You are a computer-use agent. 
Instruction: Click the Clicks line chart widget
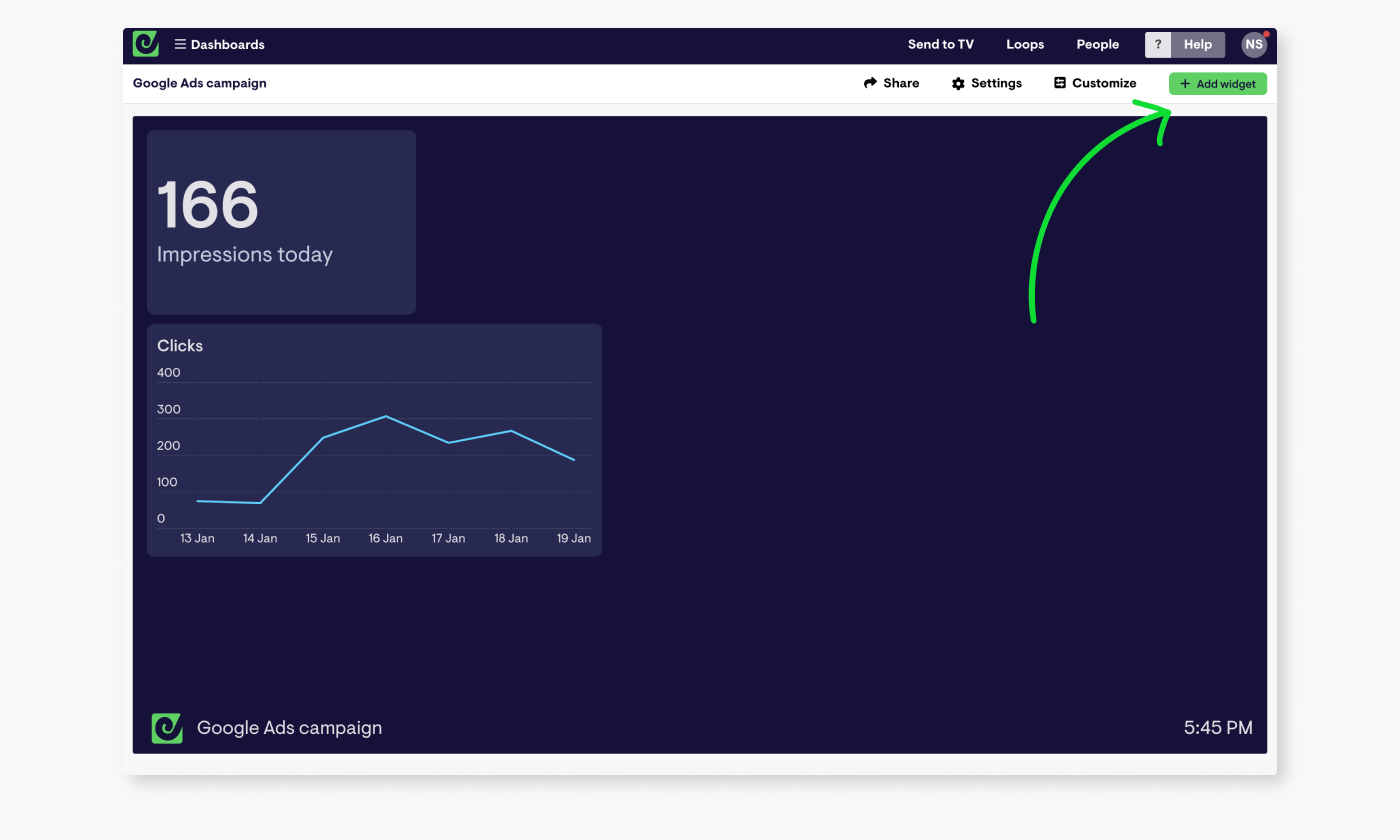(x=374, y=440)
